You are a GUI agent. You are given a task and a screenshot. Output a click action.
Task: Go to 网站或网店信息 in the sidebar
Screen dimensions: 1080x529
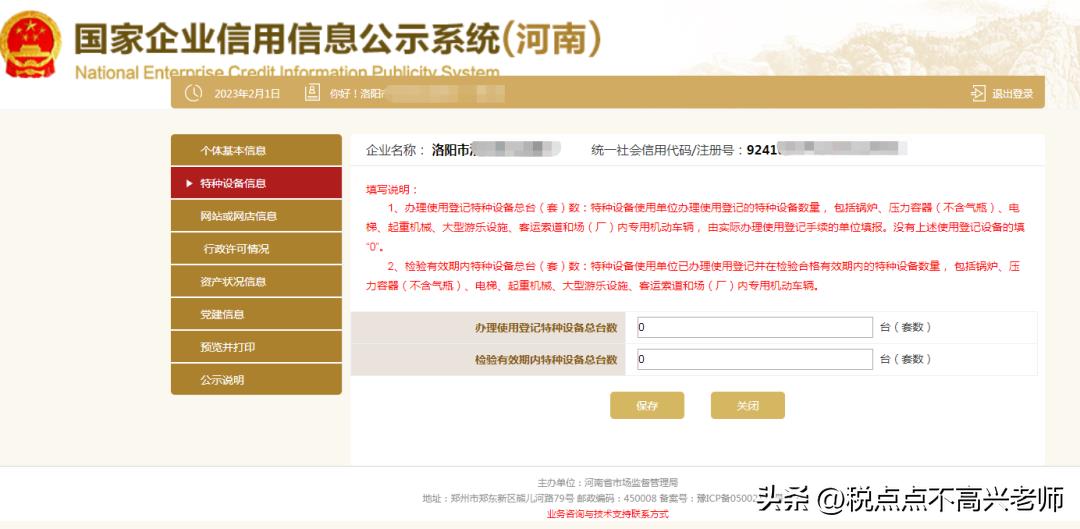(256, 216)
